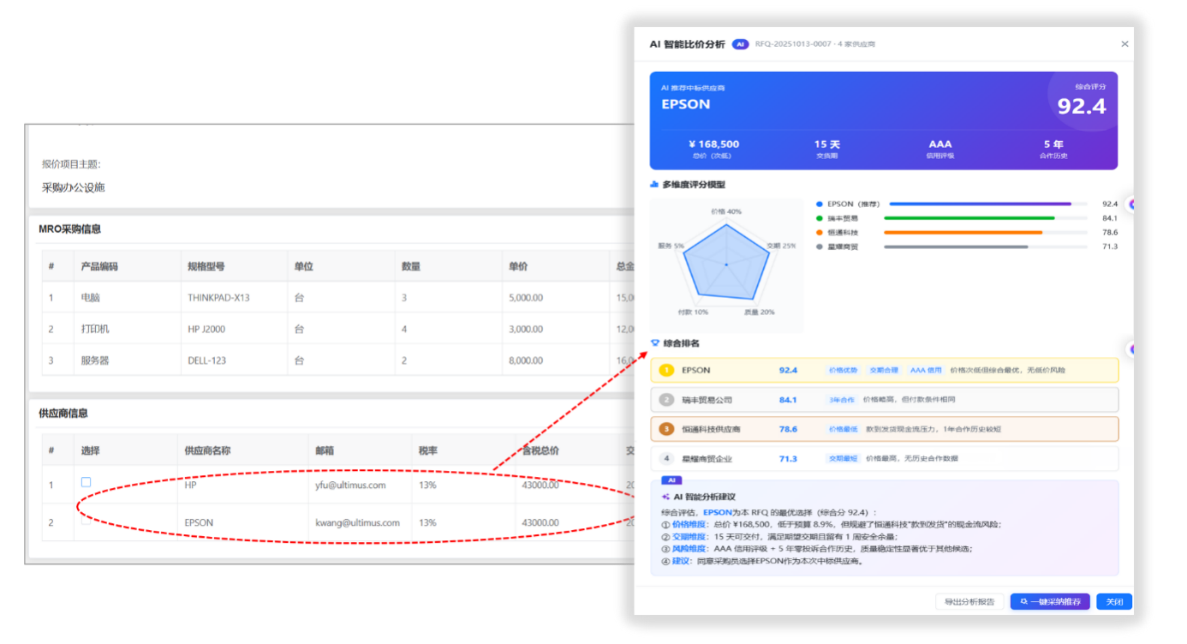Click the 交期最短 tag in fourth row
This screenshot has height=644, width=1187.
[x=843, y=459]
